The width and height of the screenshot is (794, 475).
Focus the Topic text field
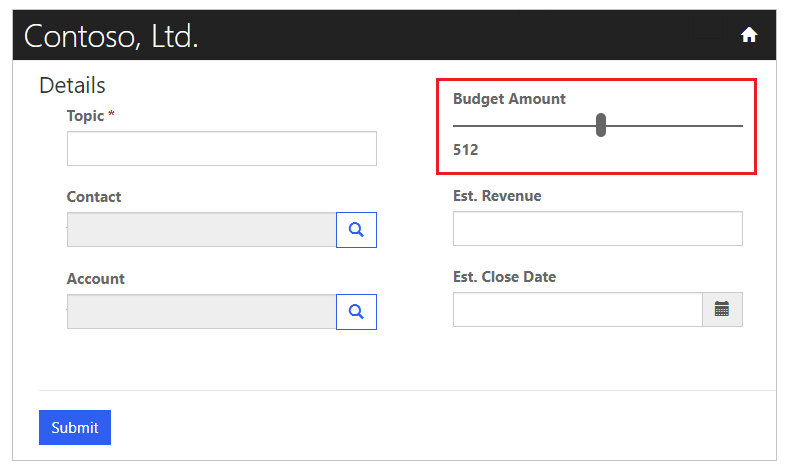(221, 148)
